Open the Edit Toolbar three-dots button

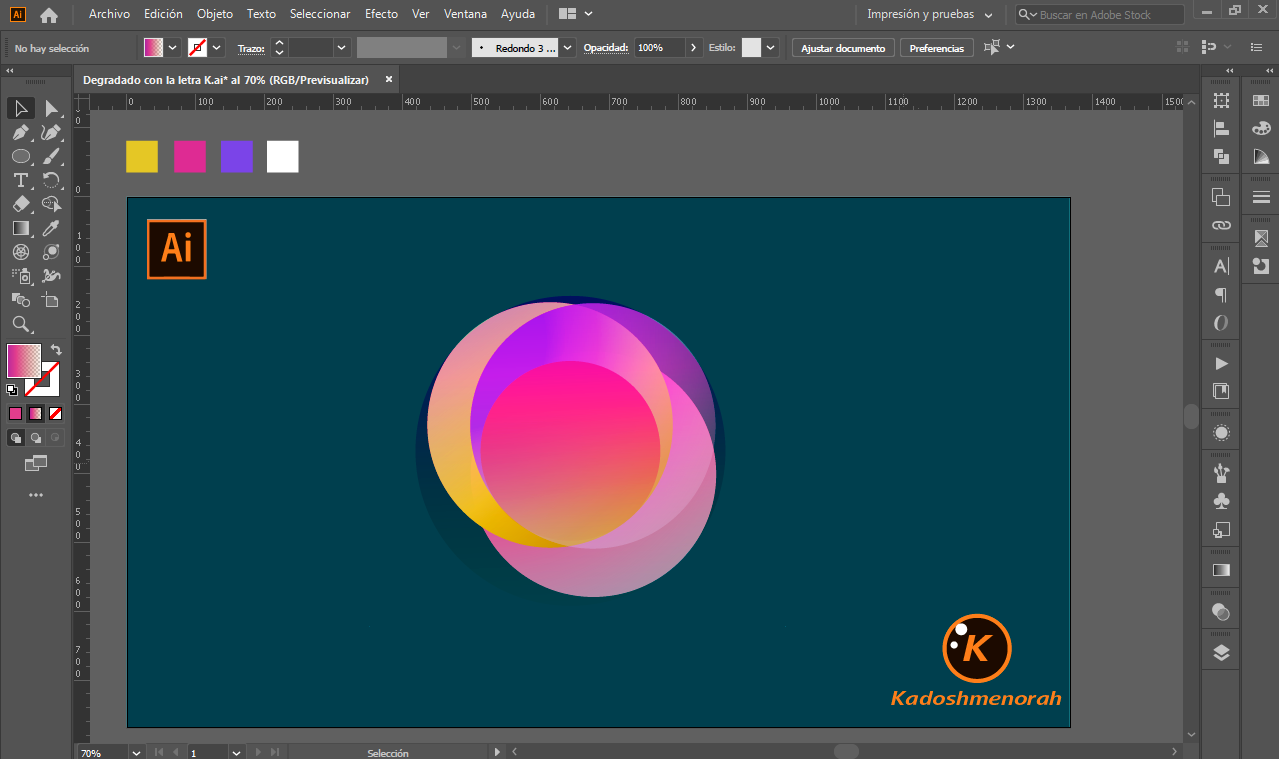point(36,495)
